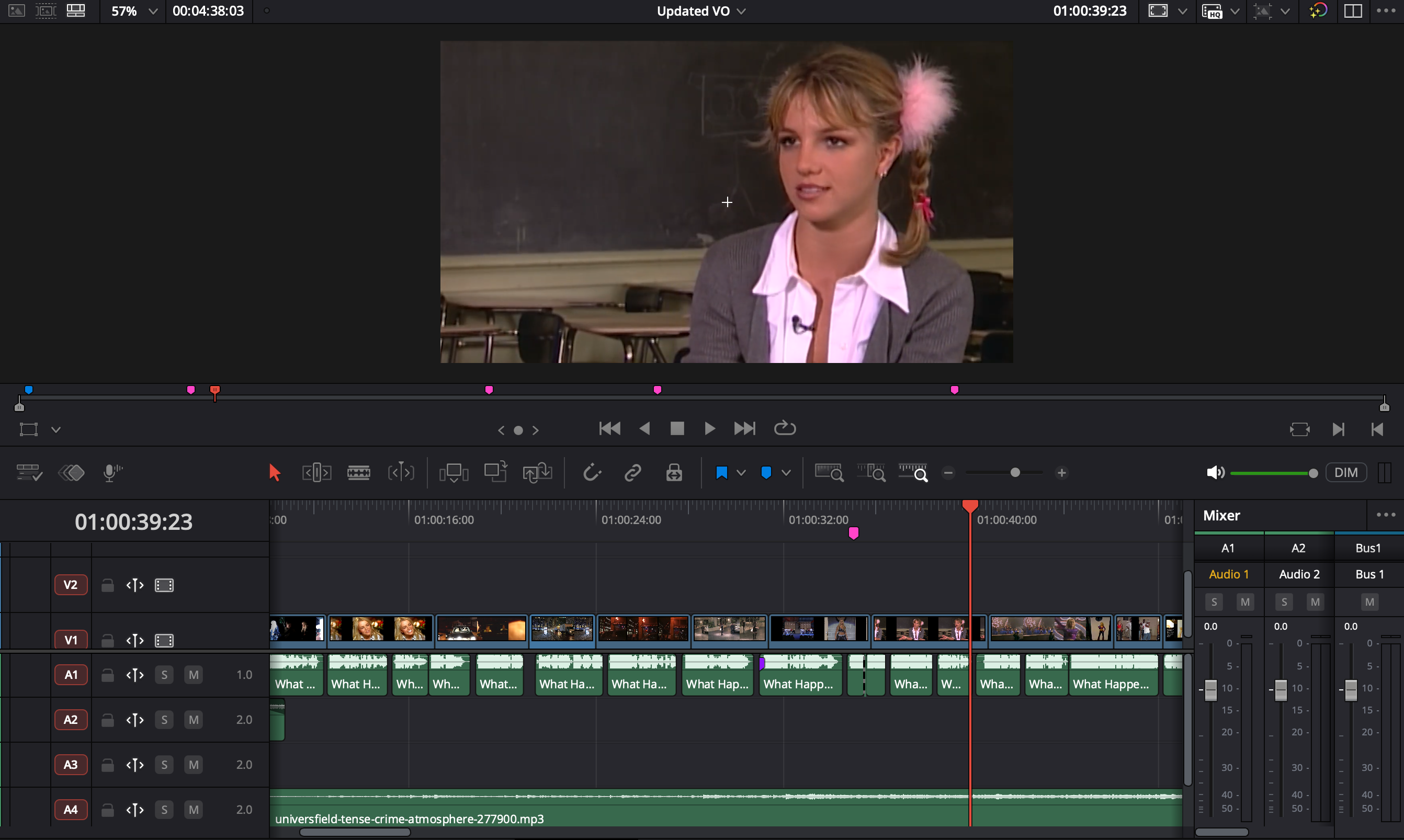Toggle auto track selector on V1
Viewport: 1404px width, 840px height.
pyautogui.click(x=135, y=640)
